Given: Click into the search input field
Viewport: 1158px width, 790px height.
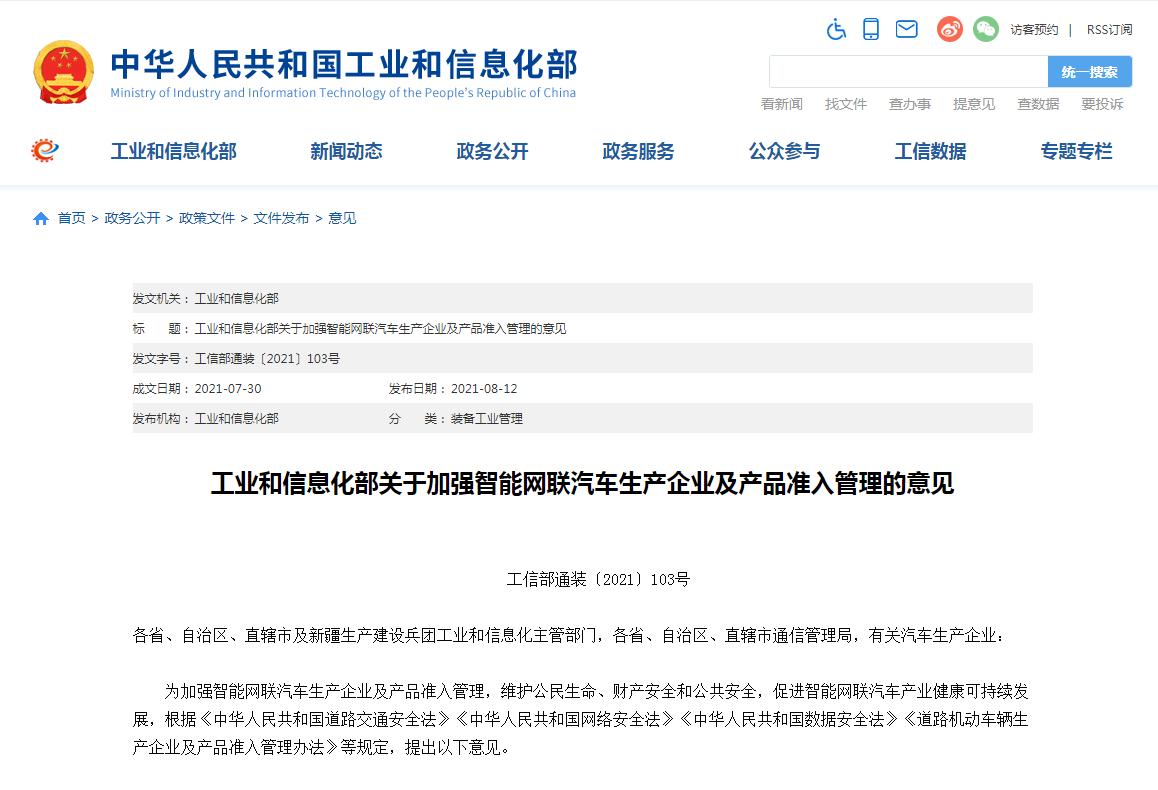Looking at the screenshot, I should coord(908,72).
